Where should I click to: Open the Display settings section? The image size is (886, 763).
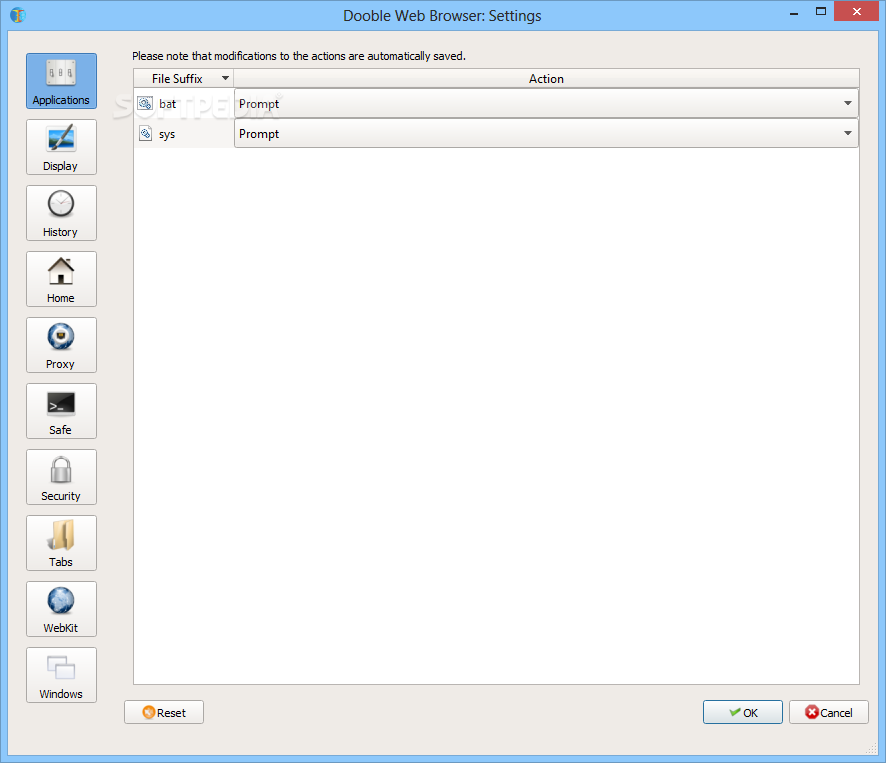61,147
